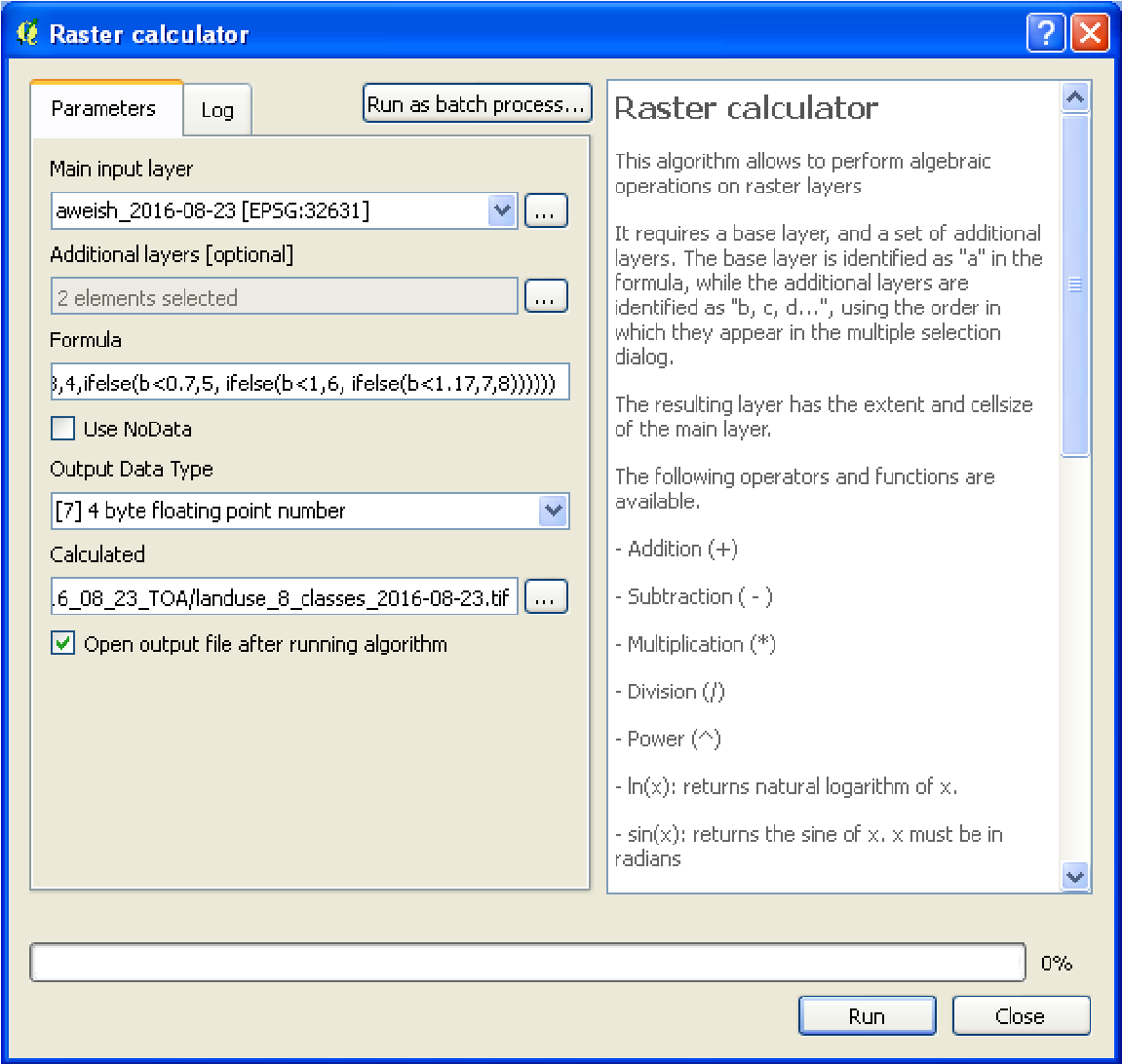Image resolution: width=1122 pixels, height=1064 pixels.
Task: Click the 'Main input layer' label
Action: 121,170
